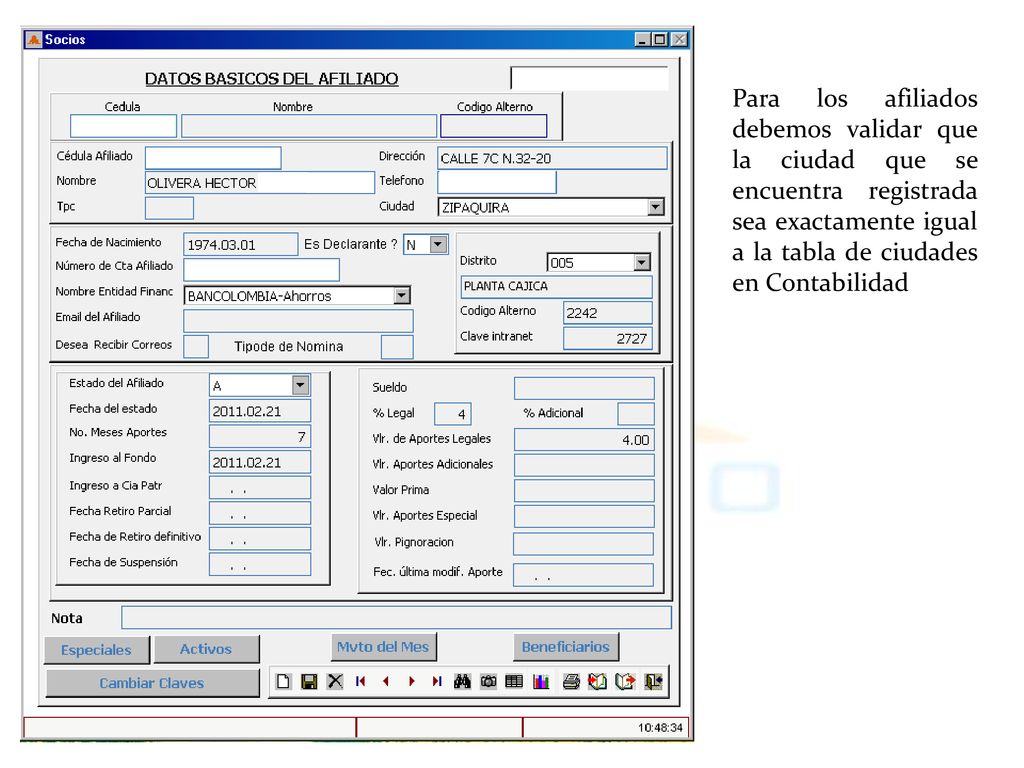The height and width of the screenshot is (768, 1024).
Task: Open Mvto del Mes
Action: [x=383, y=647]
